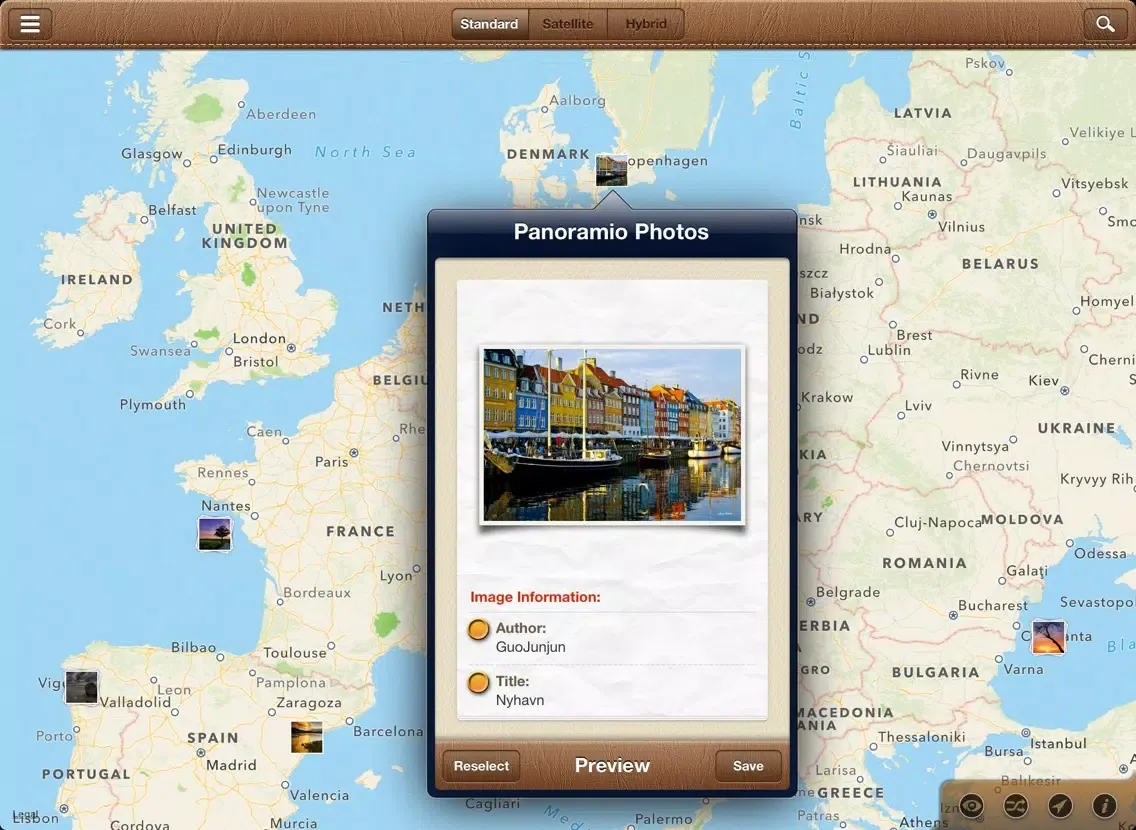Click the Istanbul city label

[1058, 743]
